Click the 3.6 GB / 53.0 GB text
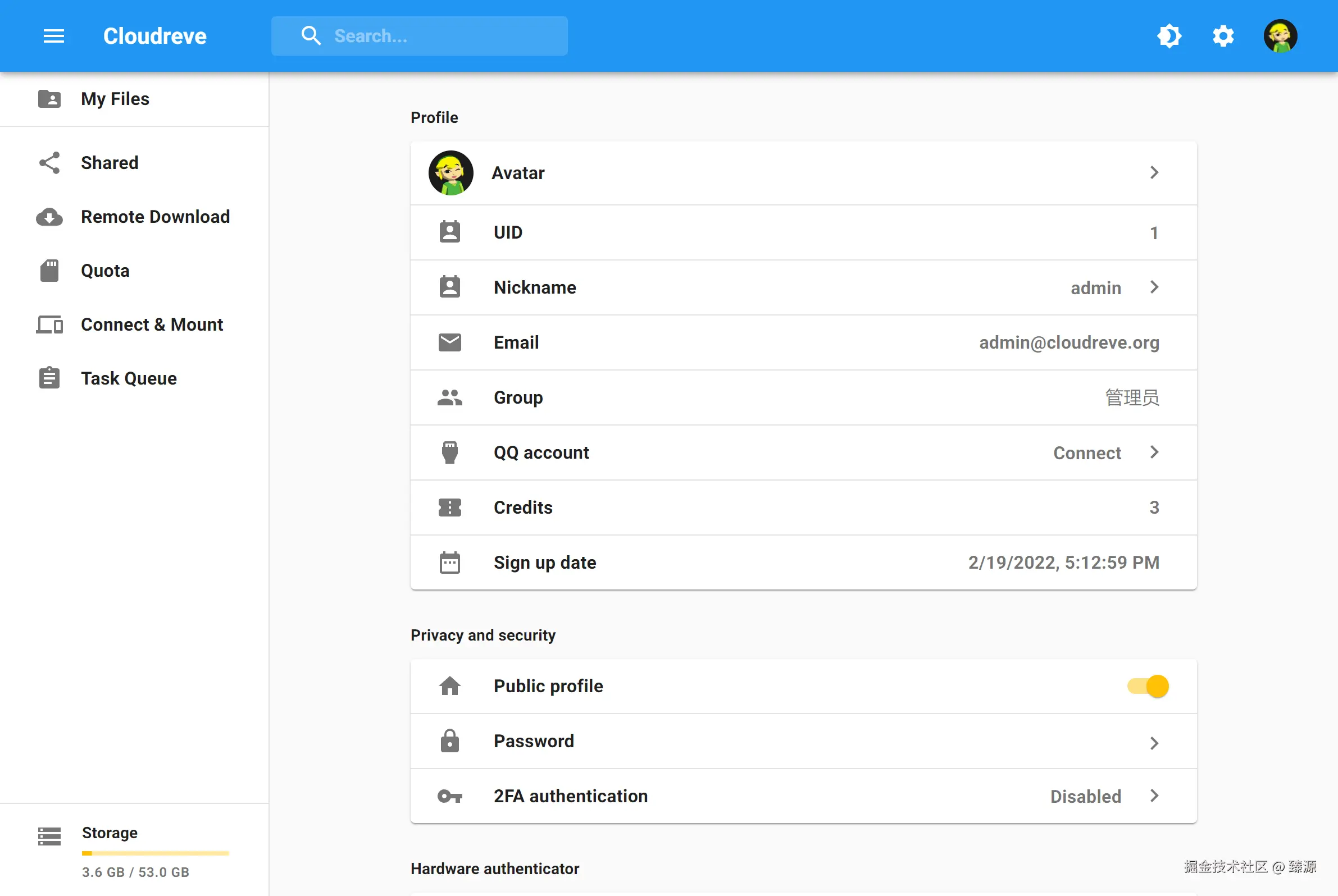 pyautogui.click(x=135, y=872)
